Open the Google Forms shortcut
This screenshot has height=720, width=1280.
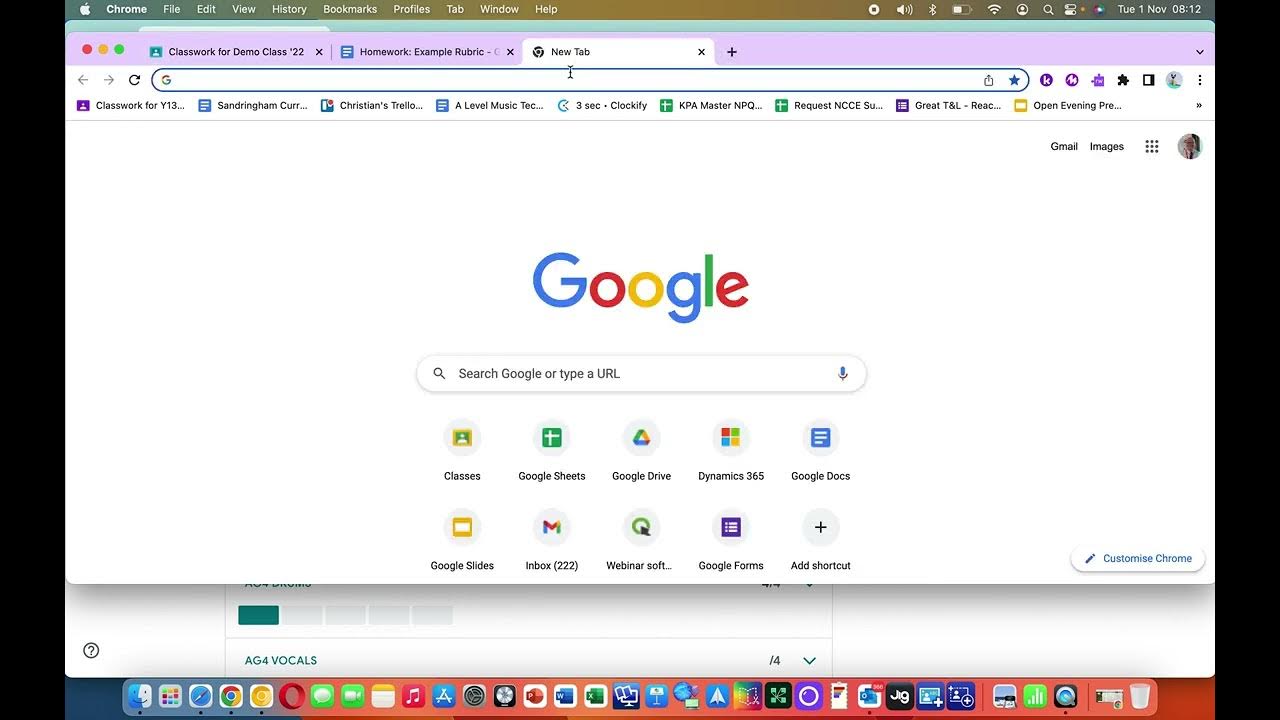(731, 540)
